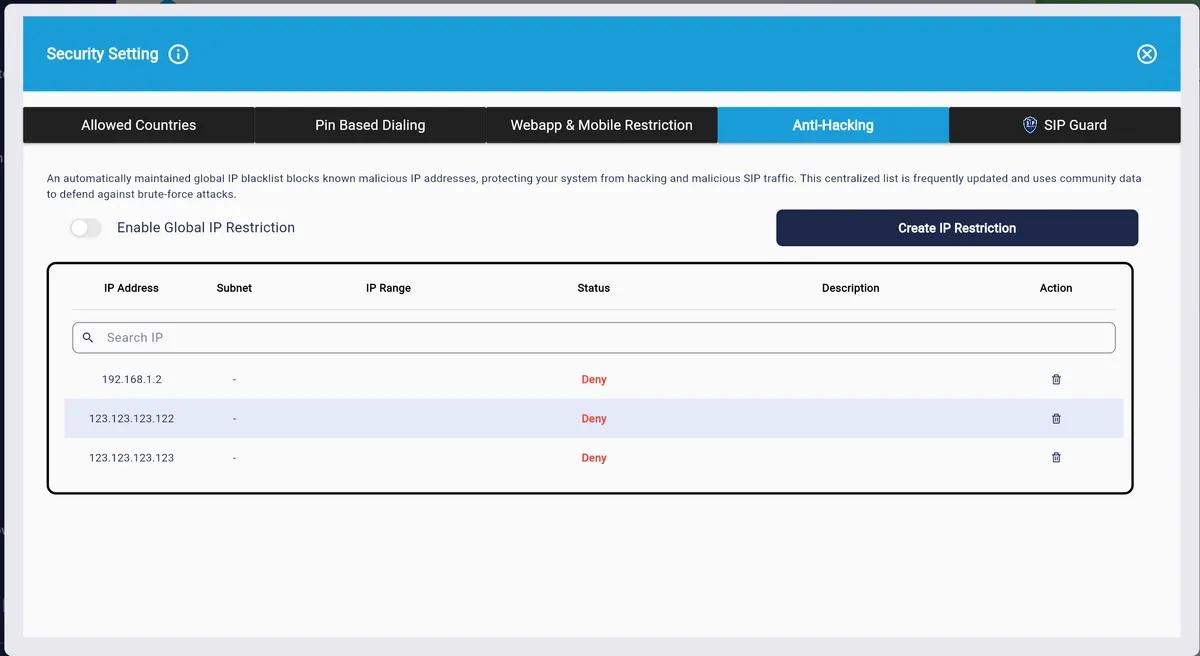
Task: Click the IP Address column header
Action: (x=131, y=288)
